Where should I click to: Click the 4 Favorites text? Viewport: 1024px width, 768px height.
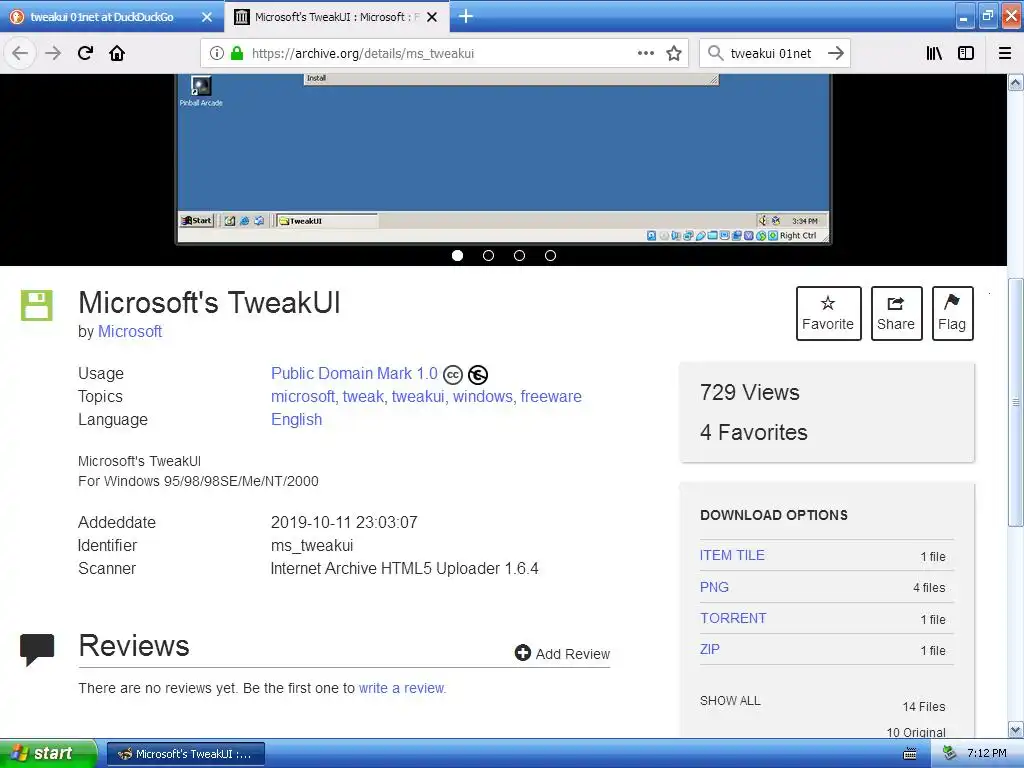click(x=754, y=432)
